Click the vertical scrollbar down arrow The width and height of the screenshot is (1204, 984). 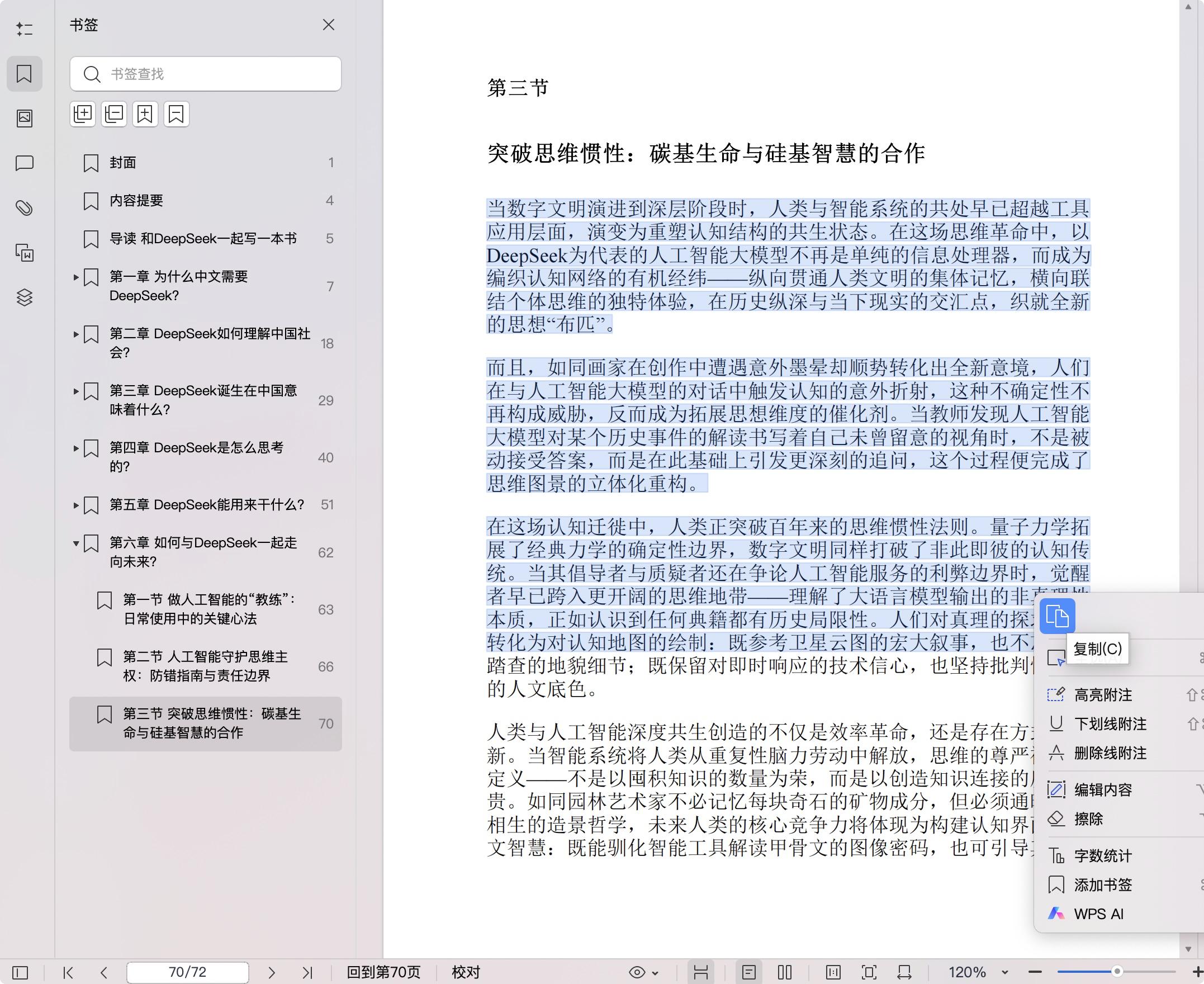[1188, 949]
